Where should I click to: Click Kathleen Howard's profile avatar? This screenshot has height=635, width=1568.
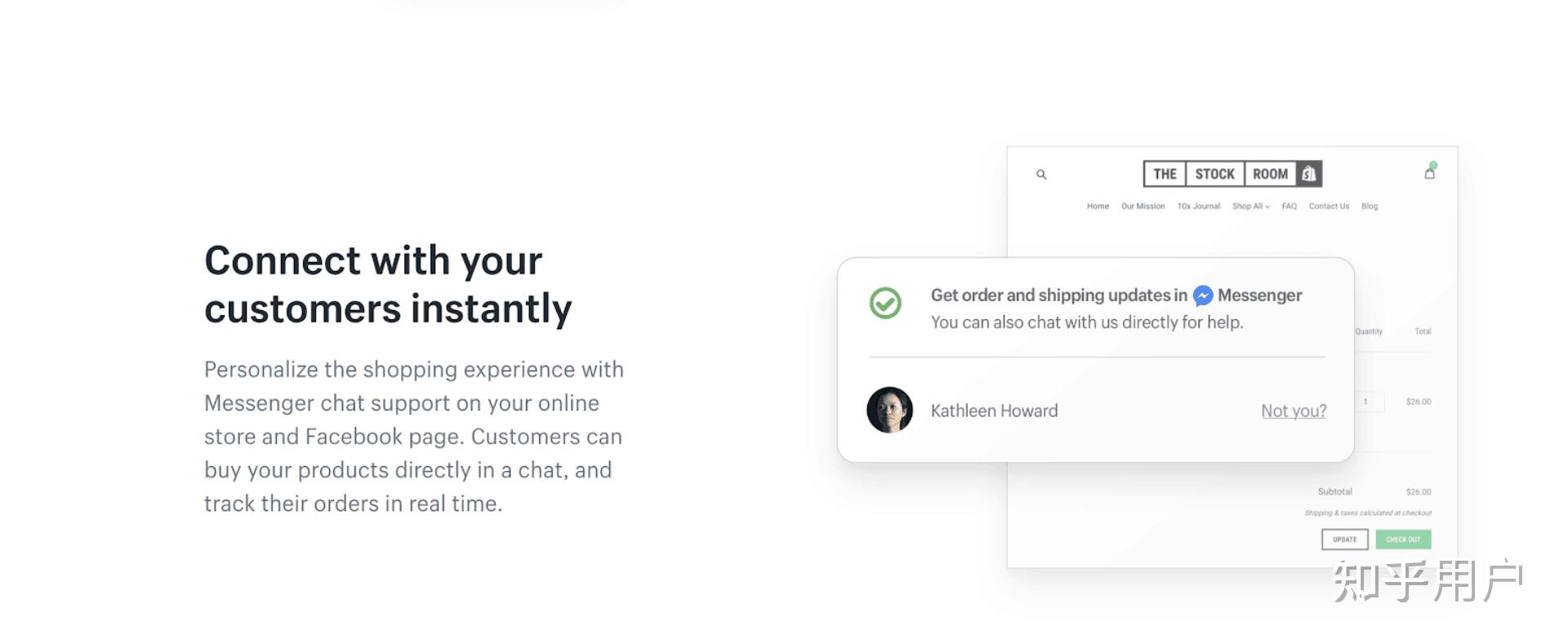pyautogui.click(x=889, y=410)
